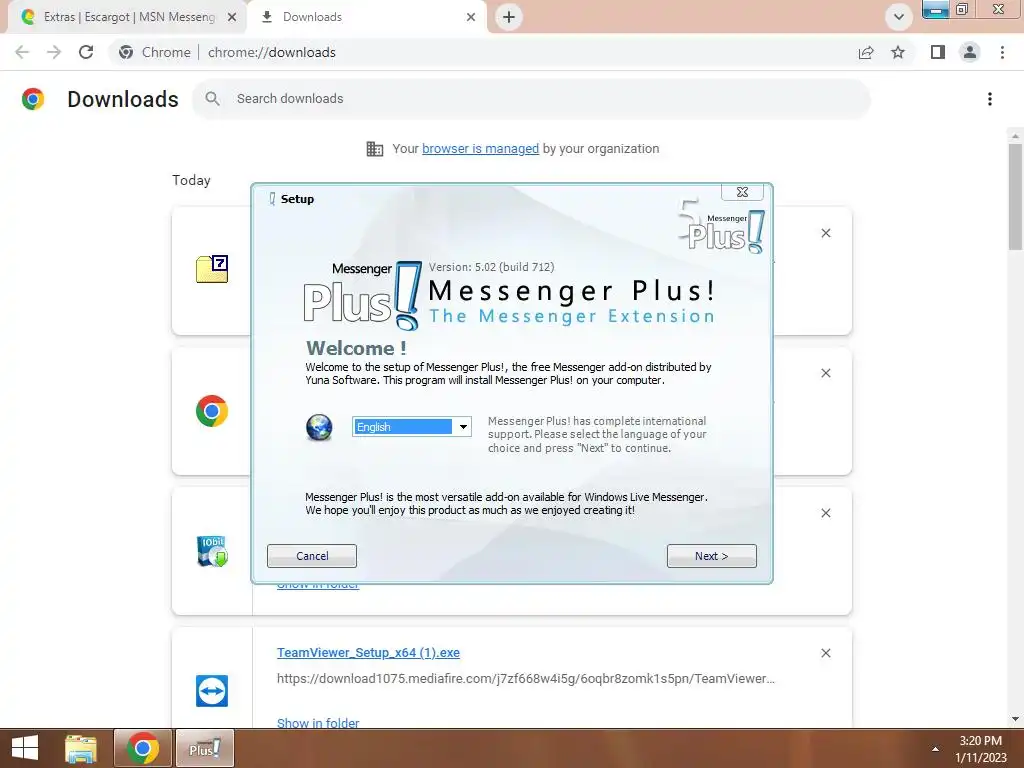Image resolution: width=1024 pixels, height=768 pixels.
Task: Click the Search downloads field
Action: coord(530,99)
